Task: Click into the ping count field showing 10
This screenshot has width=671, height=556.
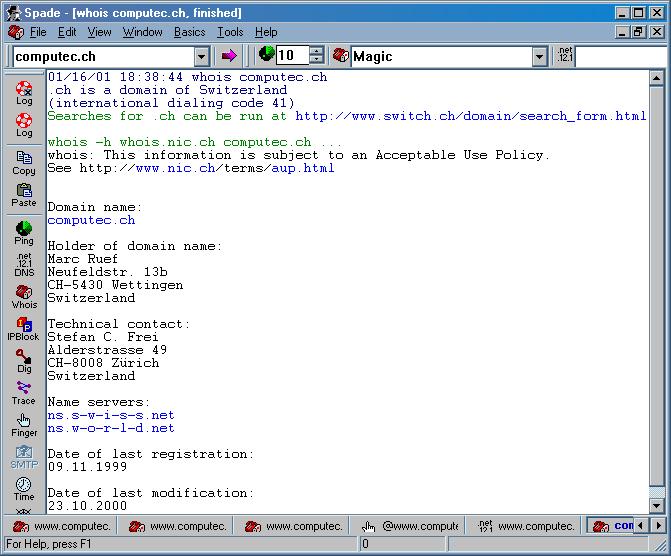Action: pos(293,56)
